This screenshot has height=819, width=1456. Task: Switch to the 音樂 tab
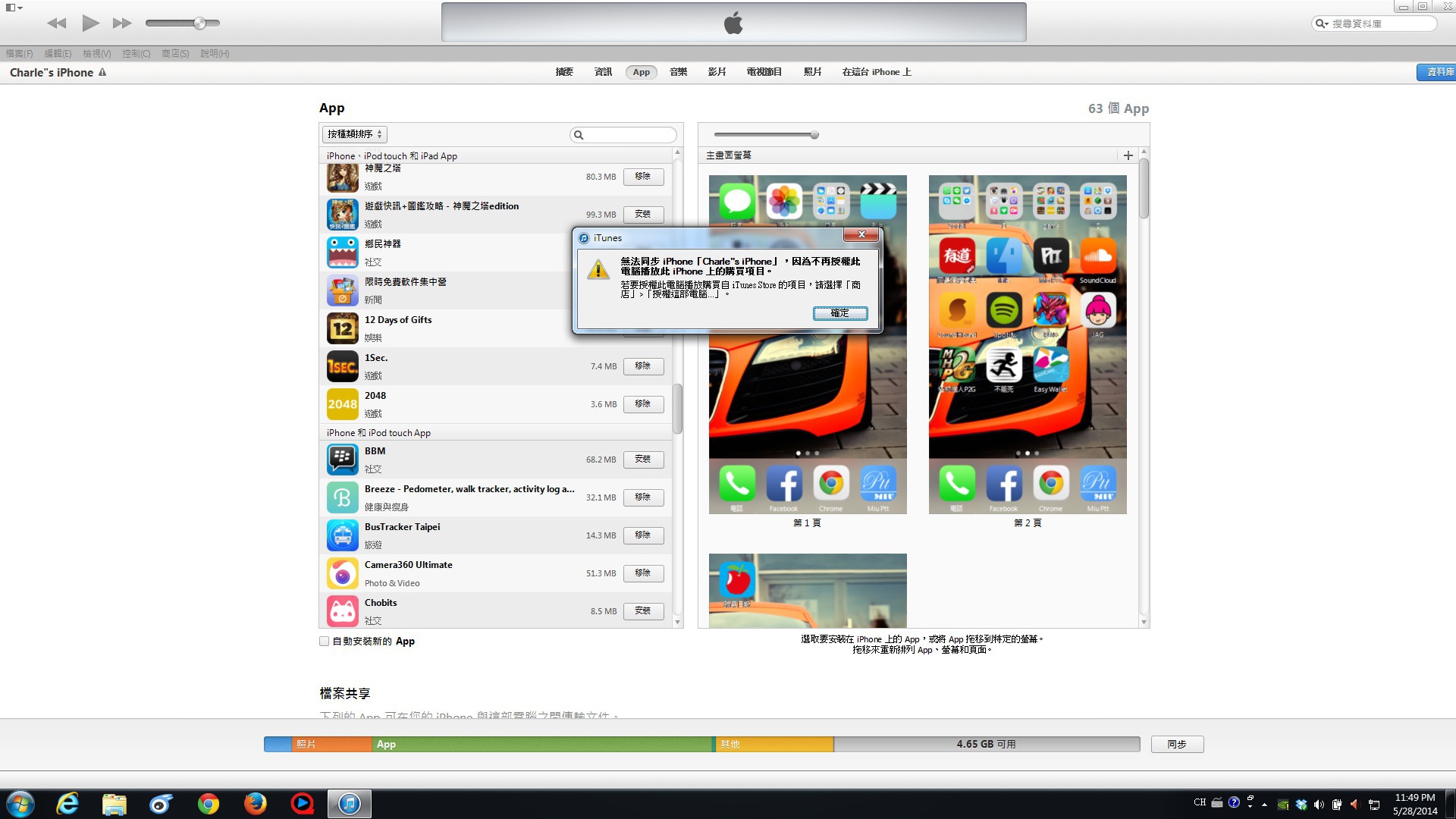[679, 72]
